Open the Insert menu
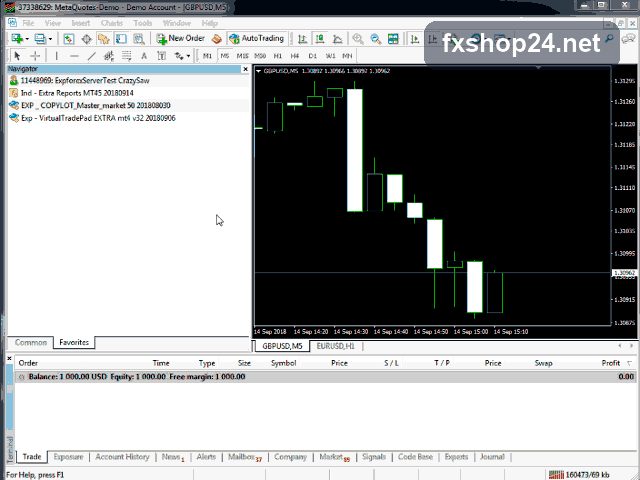Image resolution: width=640 pixels, height=480 pixels. pos(80,23)
